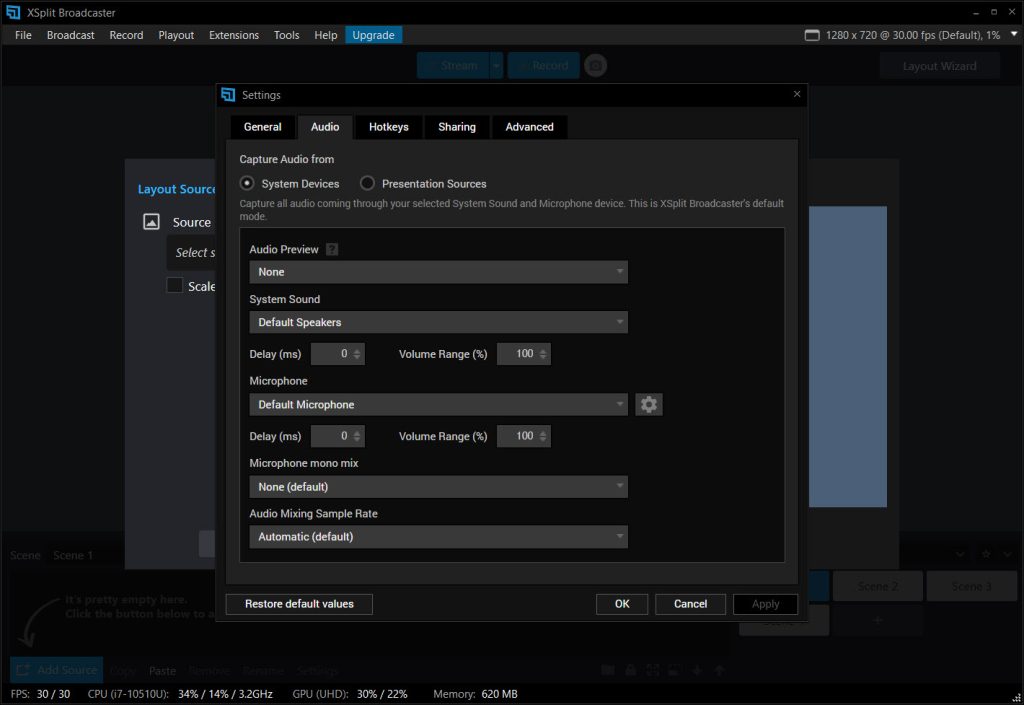1024x705 pixels.
Task: Switch to the Advanced settings tab
Action: 529,127
